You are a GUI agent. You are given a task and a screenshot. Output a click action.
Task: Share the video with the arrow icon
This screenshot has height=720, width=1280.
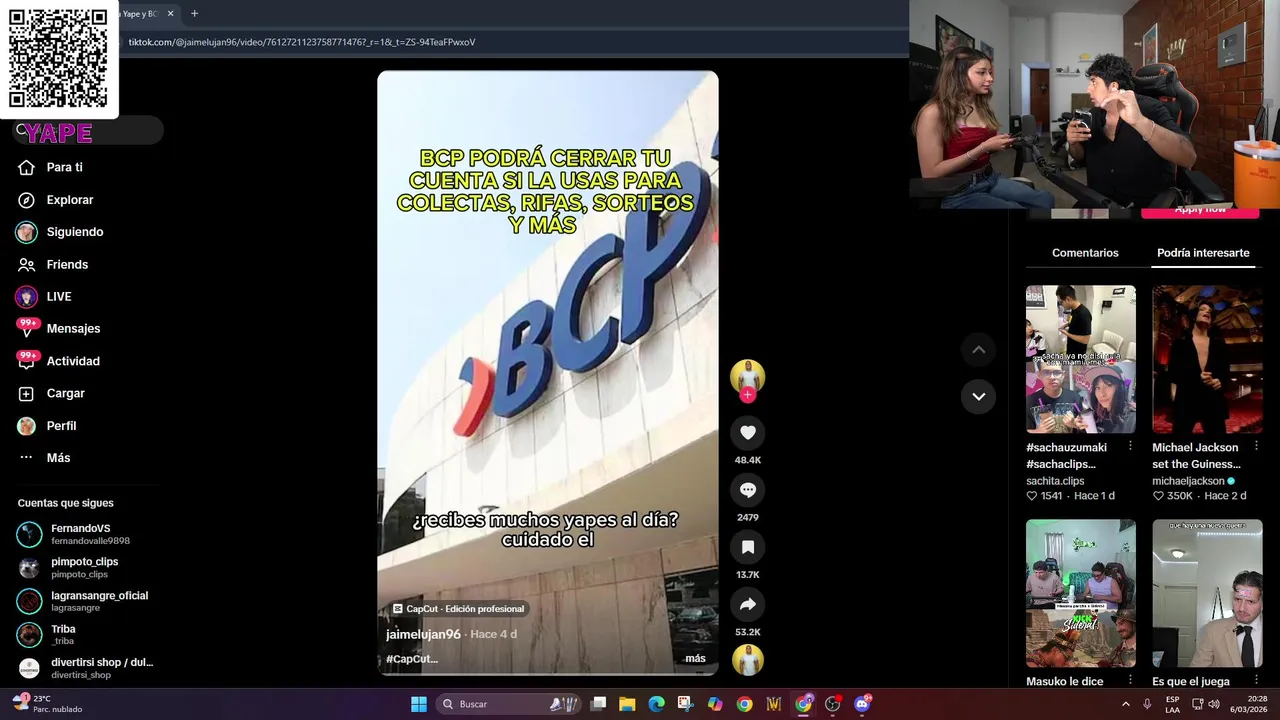click(747, 604)
